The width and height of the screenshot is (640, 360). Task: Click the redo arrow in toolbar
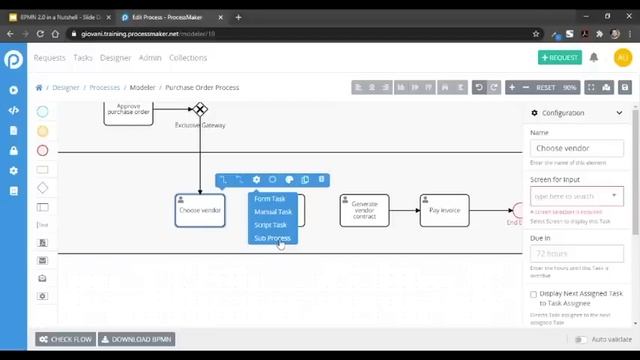(494, 87)
